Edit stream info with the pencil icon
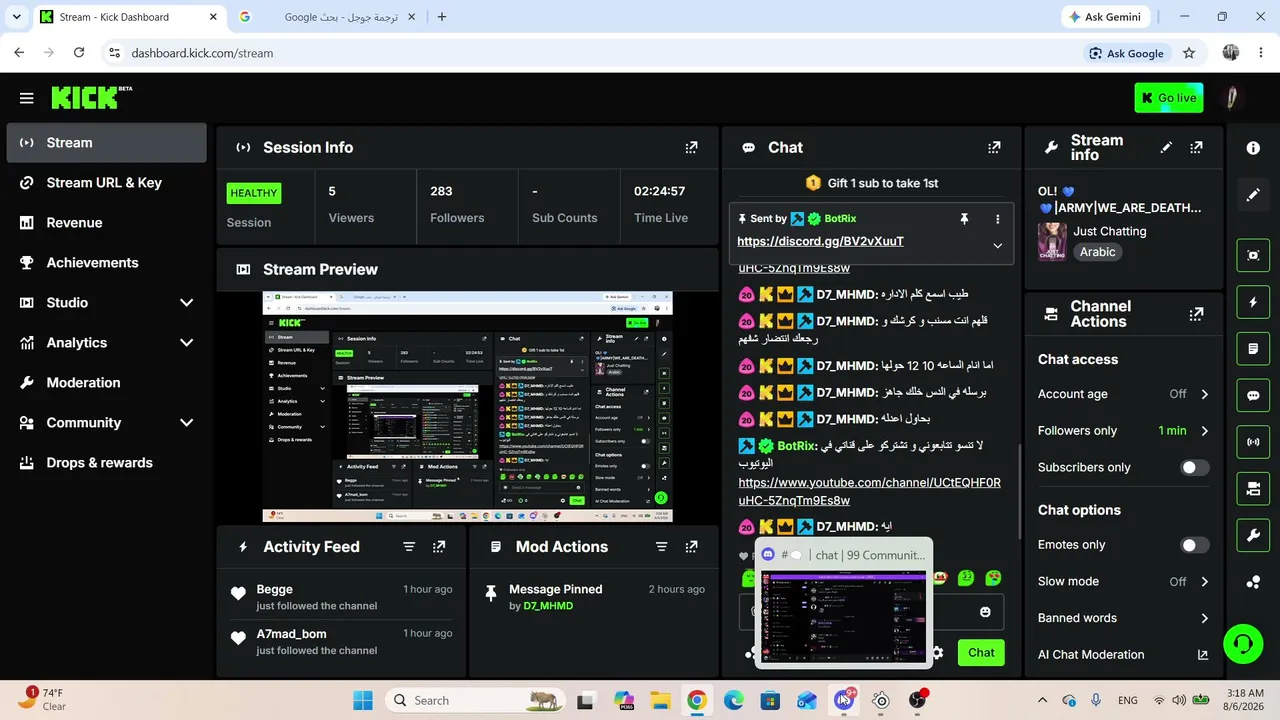 point(1166,147)
